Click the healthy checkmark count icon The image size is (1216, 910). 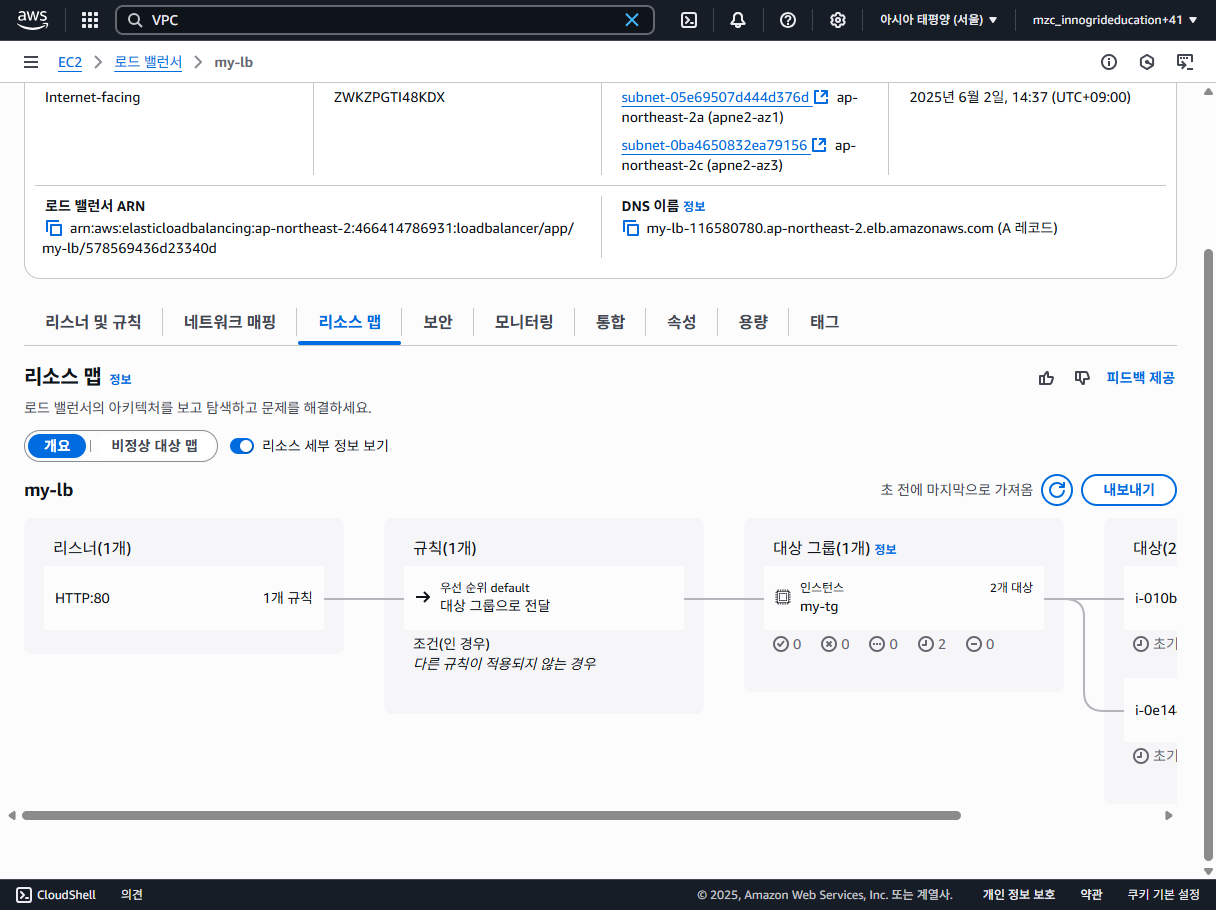pyautogui.click(x=781, y=644)
